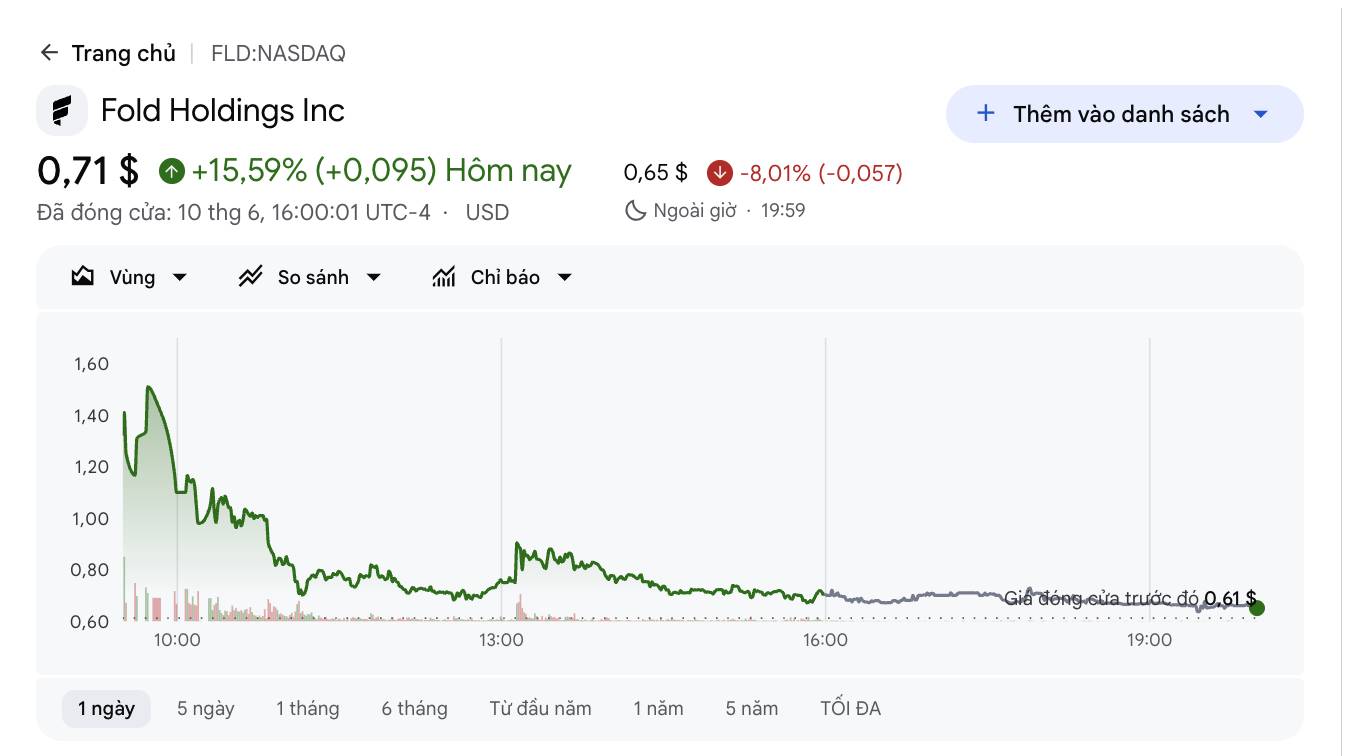Switch to the 1 tháng range tab

308,708
